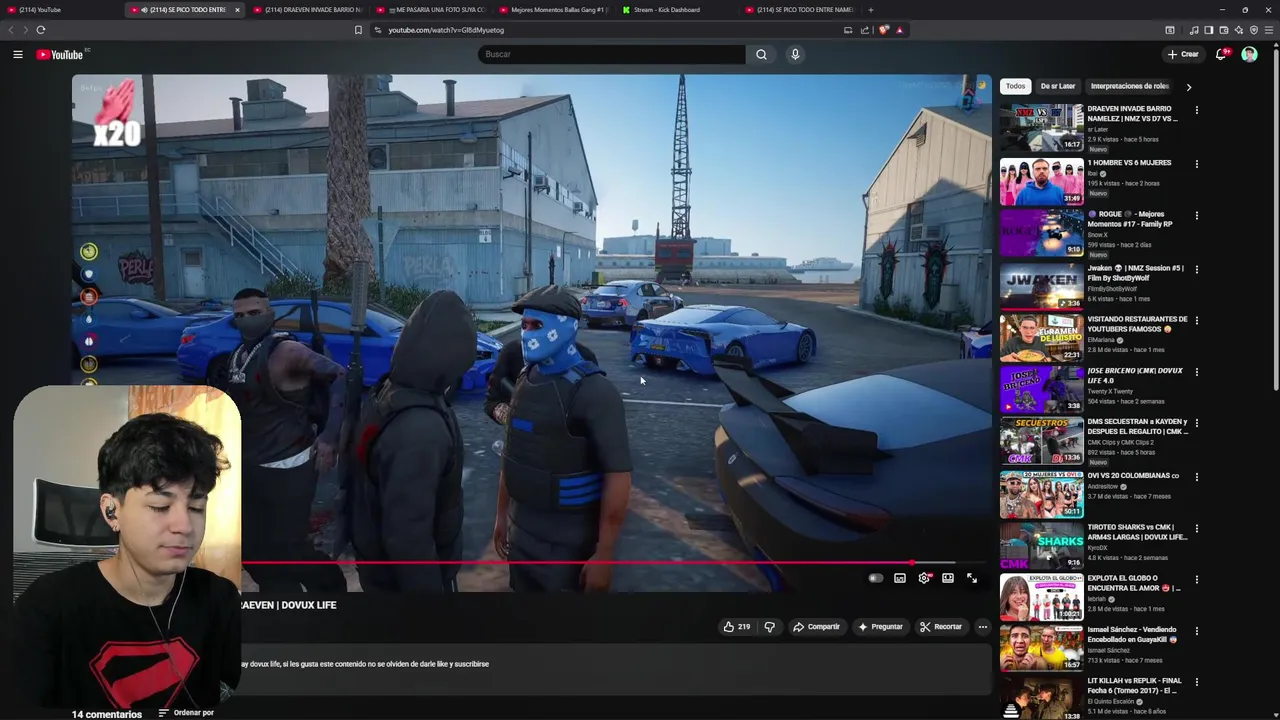Open the browser media control music icon

[x=1194, y=30]
